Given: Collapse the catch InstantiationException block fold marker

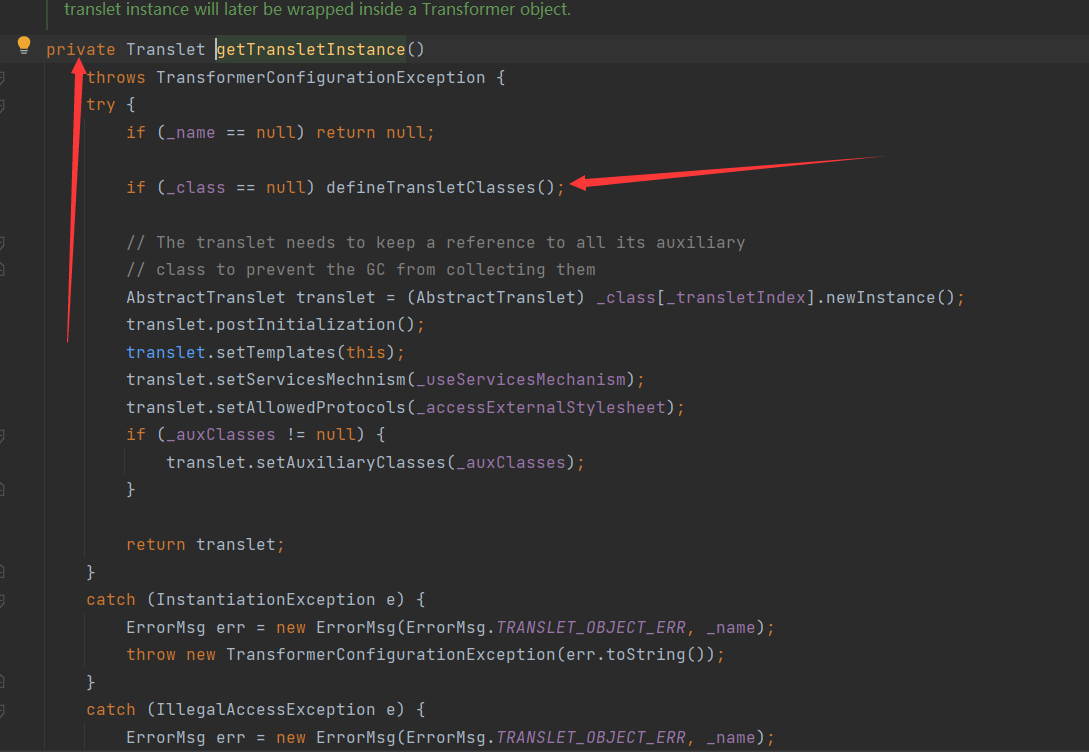Looking at the screenshot, I should [x=3, y=600].
